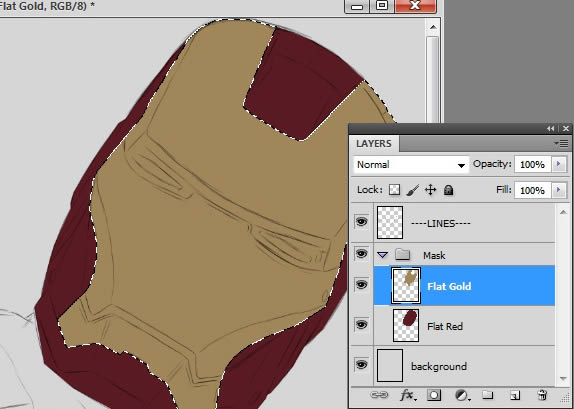Hide the background layer
The width and height of the screenshot is (574, 409).
(x=361, y=365)
